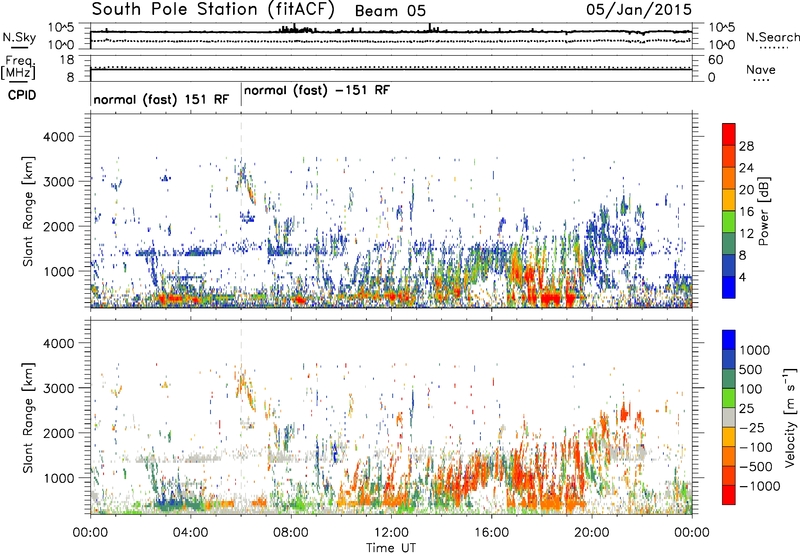Click '4000' on power panel range axis
Image resolution: width=800 pixels, height=554 pixels.
tap(59, 137)
